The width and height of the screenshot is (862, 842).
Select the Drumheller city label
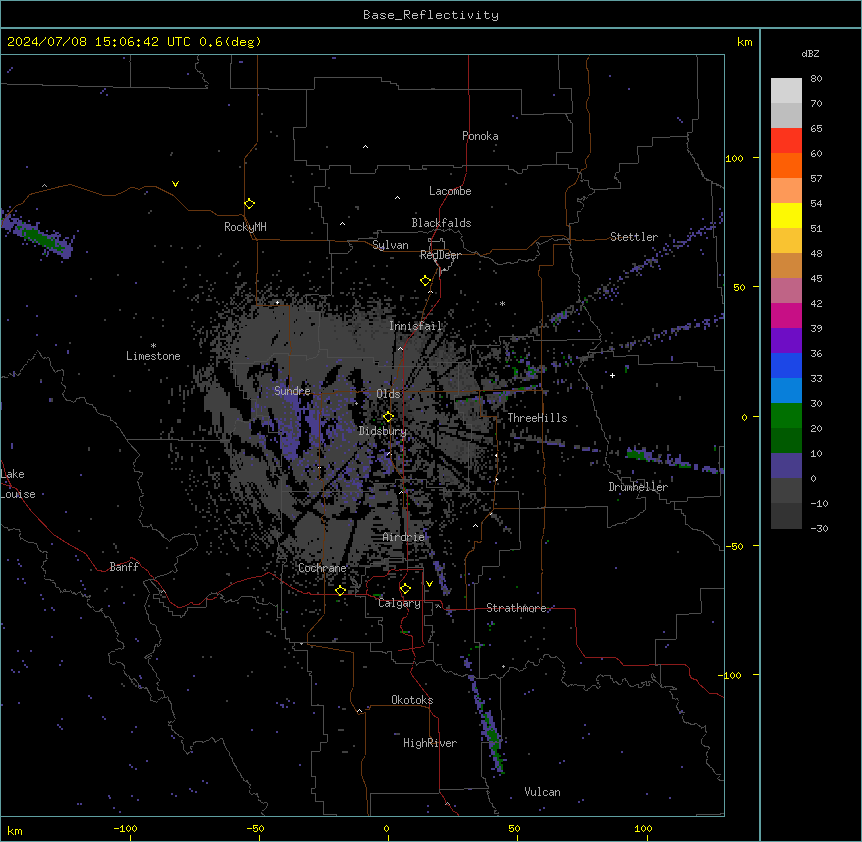[638, 487]
